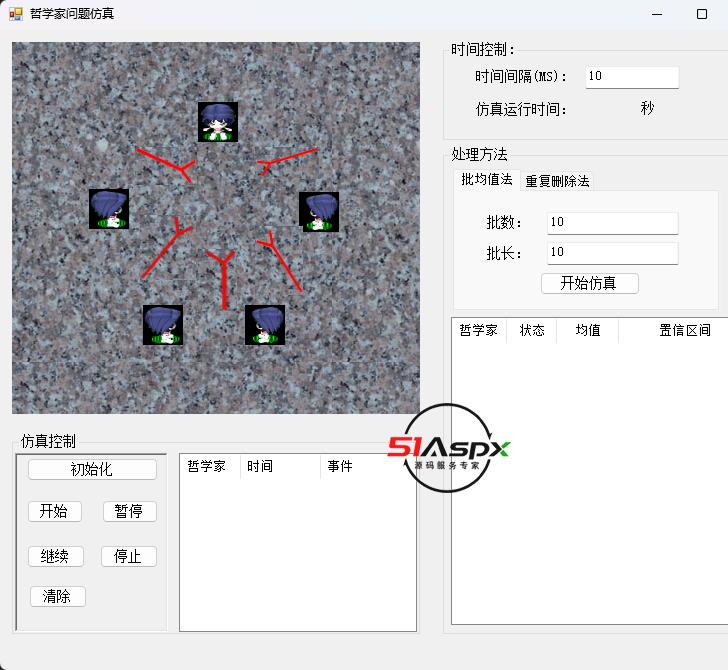The image size is (728, 670).
Task: Click the app icon in title bar
Action: pos(15,14)
